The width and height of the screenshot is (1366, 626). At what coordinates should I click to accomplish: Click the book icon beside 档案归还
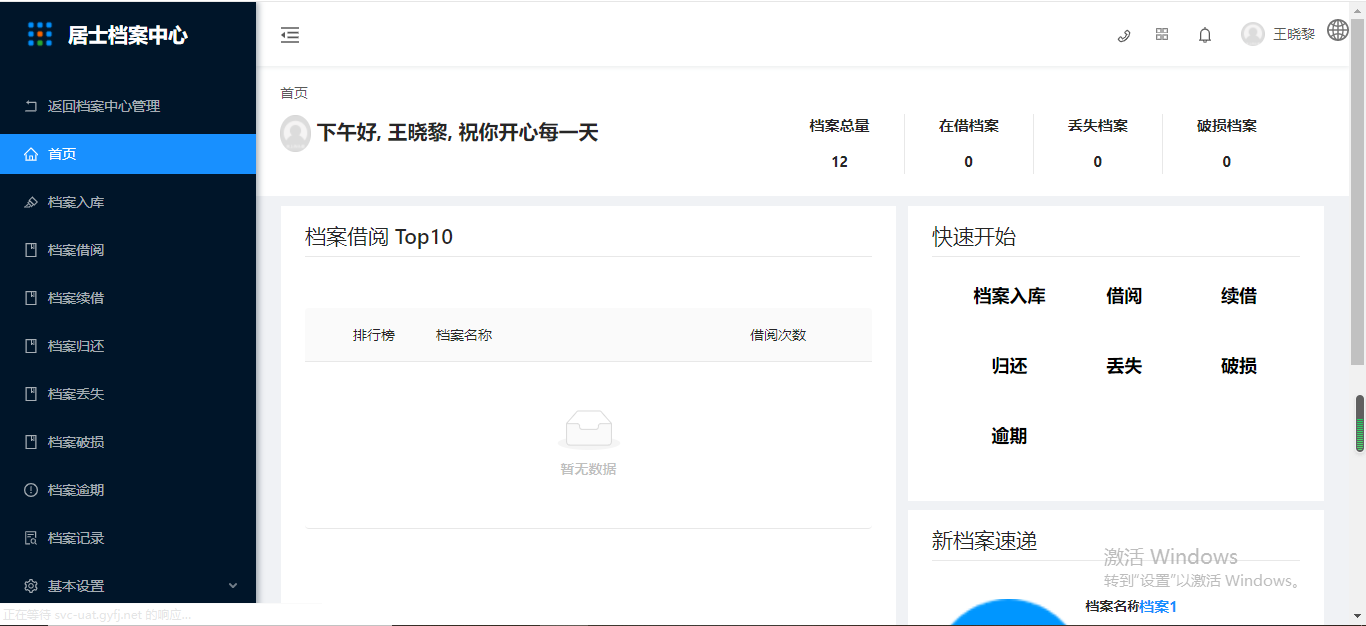(31, 346)
